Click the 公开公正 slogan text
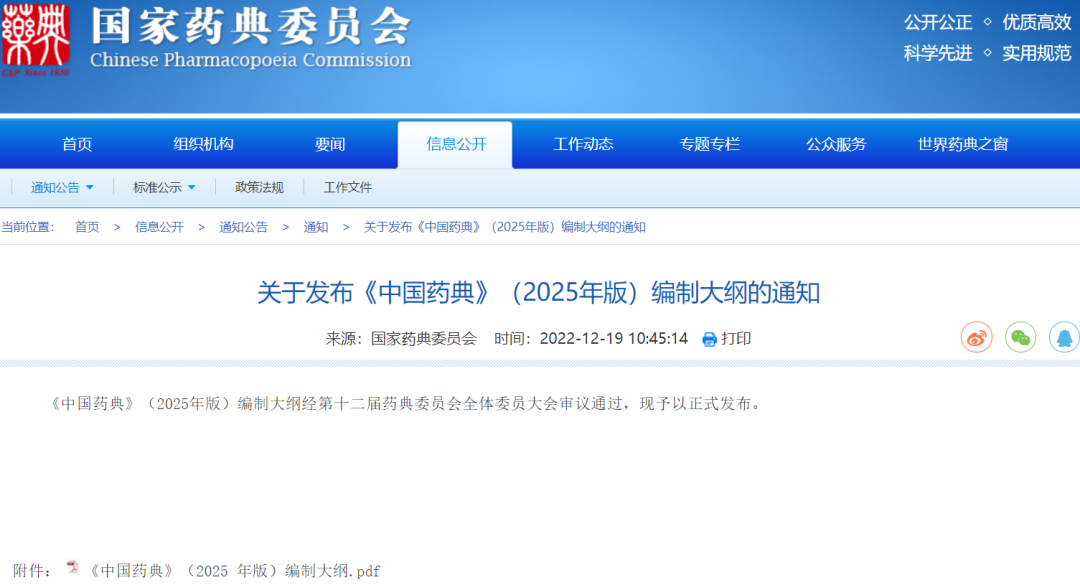 click(x=937, y=23)
